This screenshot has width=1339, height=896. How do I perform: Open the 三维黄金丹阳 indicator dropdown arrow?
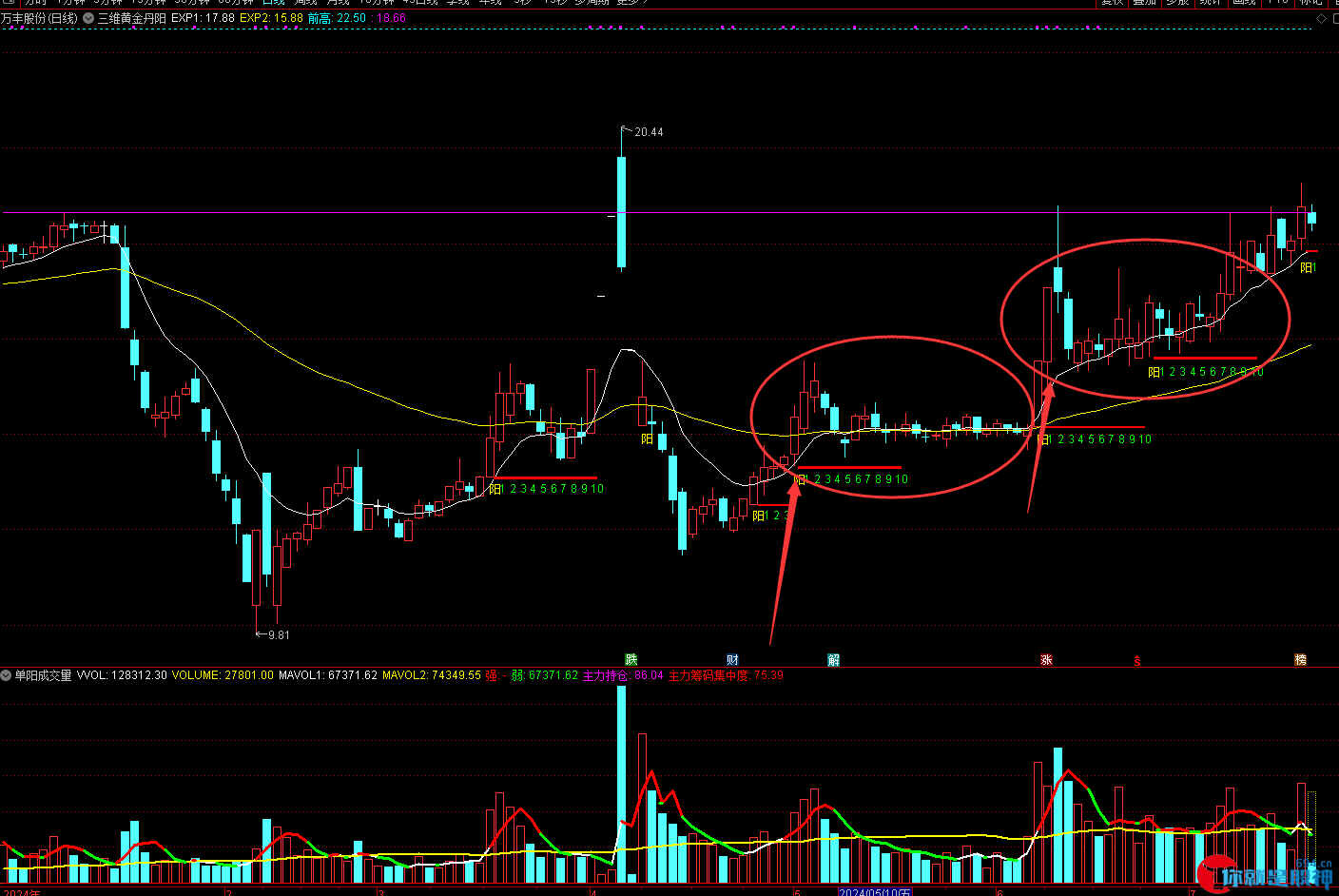coord(88,18)
